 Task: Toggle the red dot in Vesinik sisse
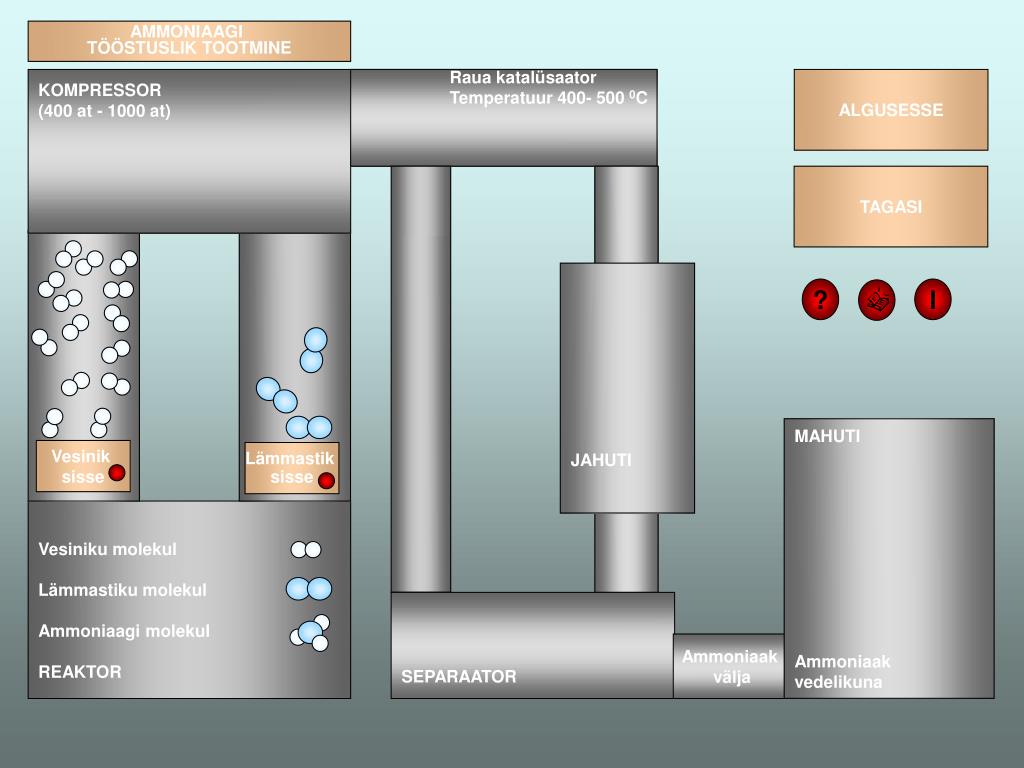[117, 472]
